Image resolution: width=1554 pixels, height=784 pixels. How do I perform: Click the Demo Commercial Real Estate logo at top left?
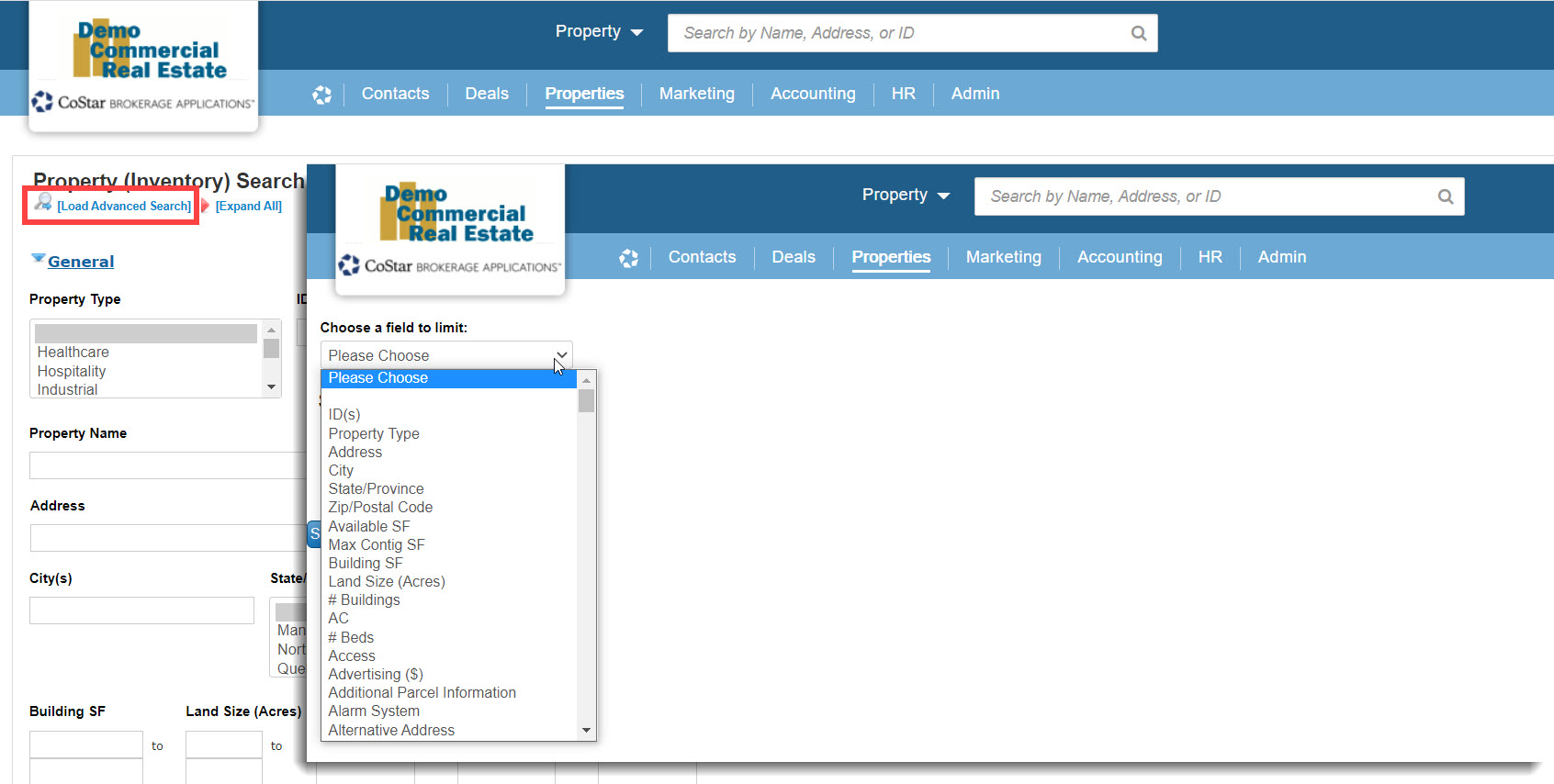[150, 50]
